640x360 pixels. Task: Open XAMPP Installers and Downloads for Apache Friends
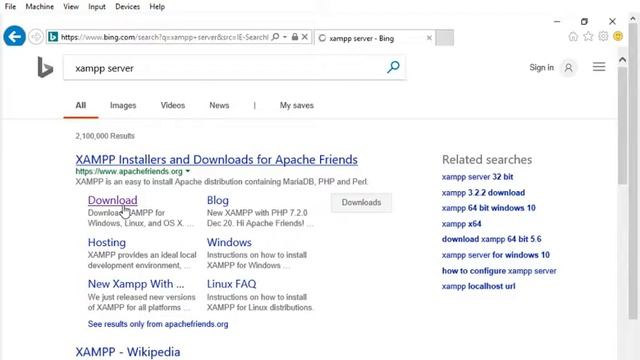pyautogui.click(x=216, y=160)
